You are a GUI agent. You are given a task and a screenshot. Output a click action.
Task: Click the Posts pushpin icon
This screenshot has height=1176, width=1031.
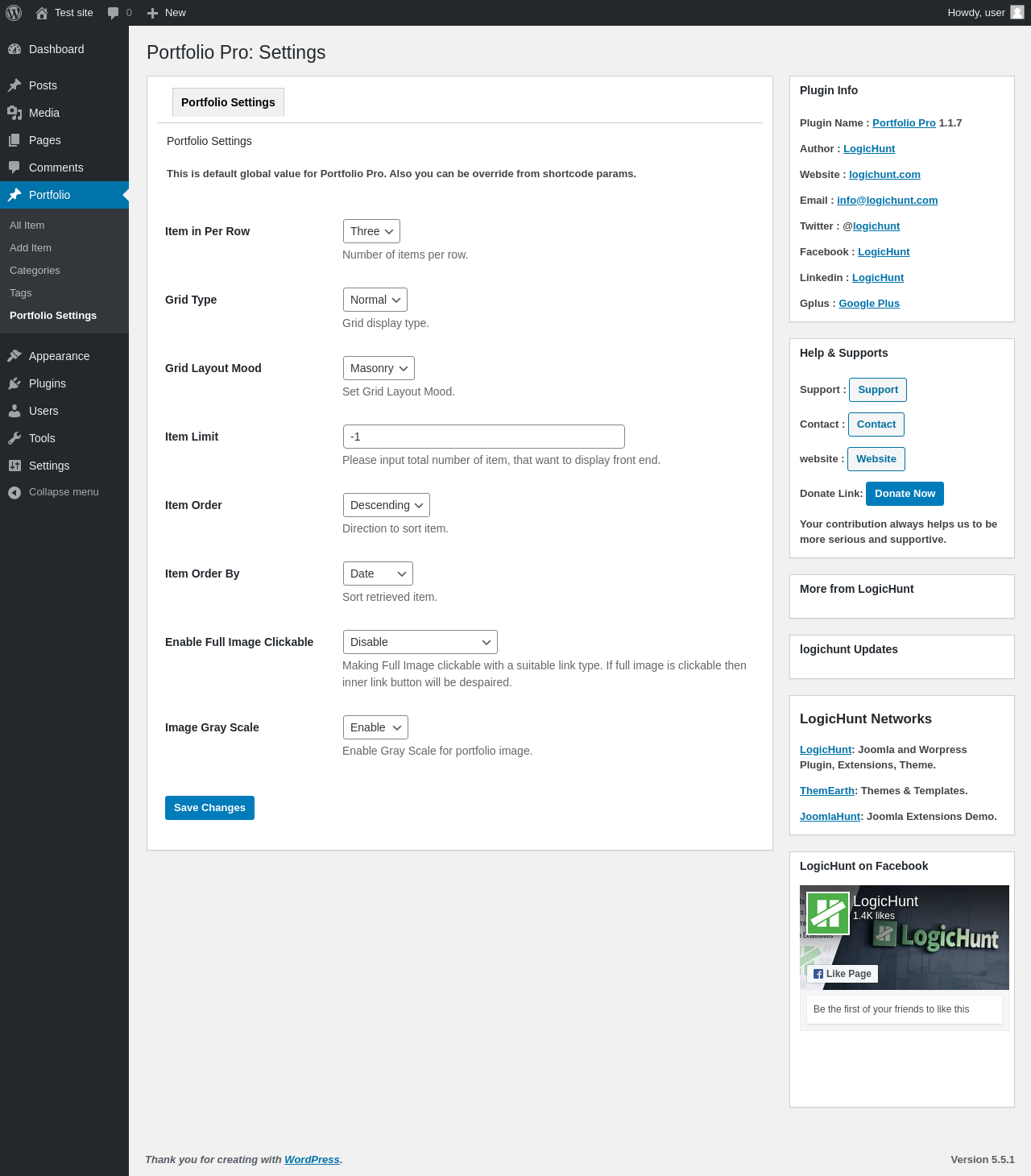click(14, 85)
